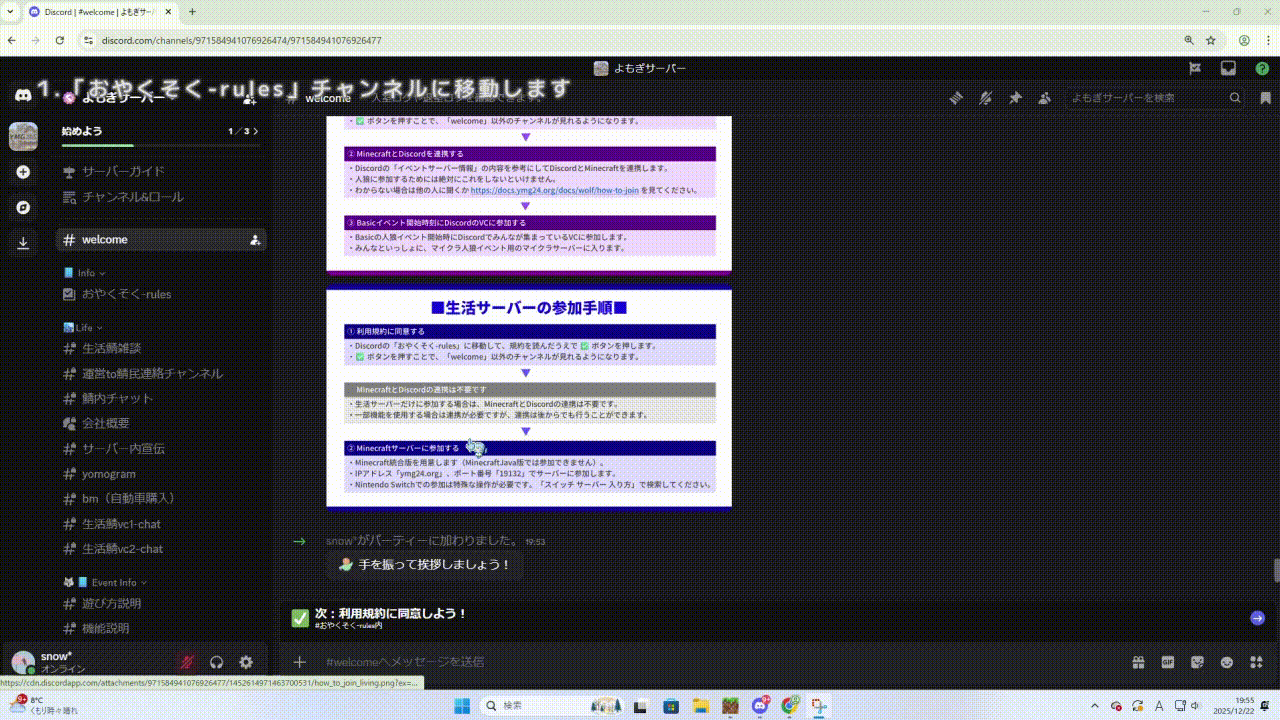1280x720 pixels.
Task: Open チャンネル&ロール in channel list
Action: (x=162, y=197)
